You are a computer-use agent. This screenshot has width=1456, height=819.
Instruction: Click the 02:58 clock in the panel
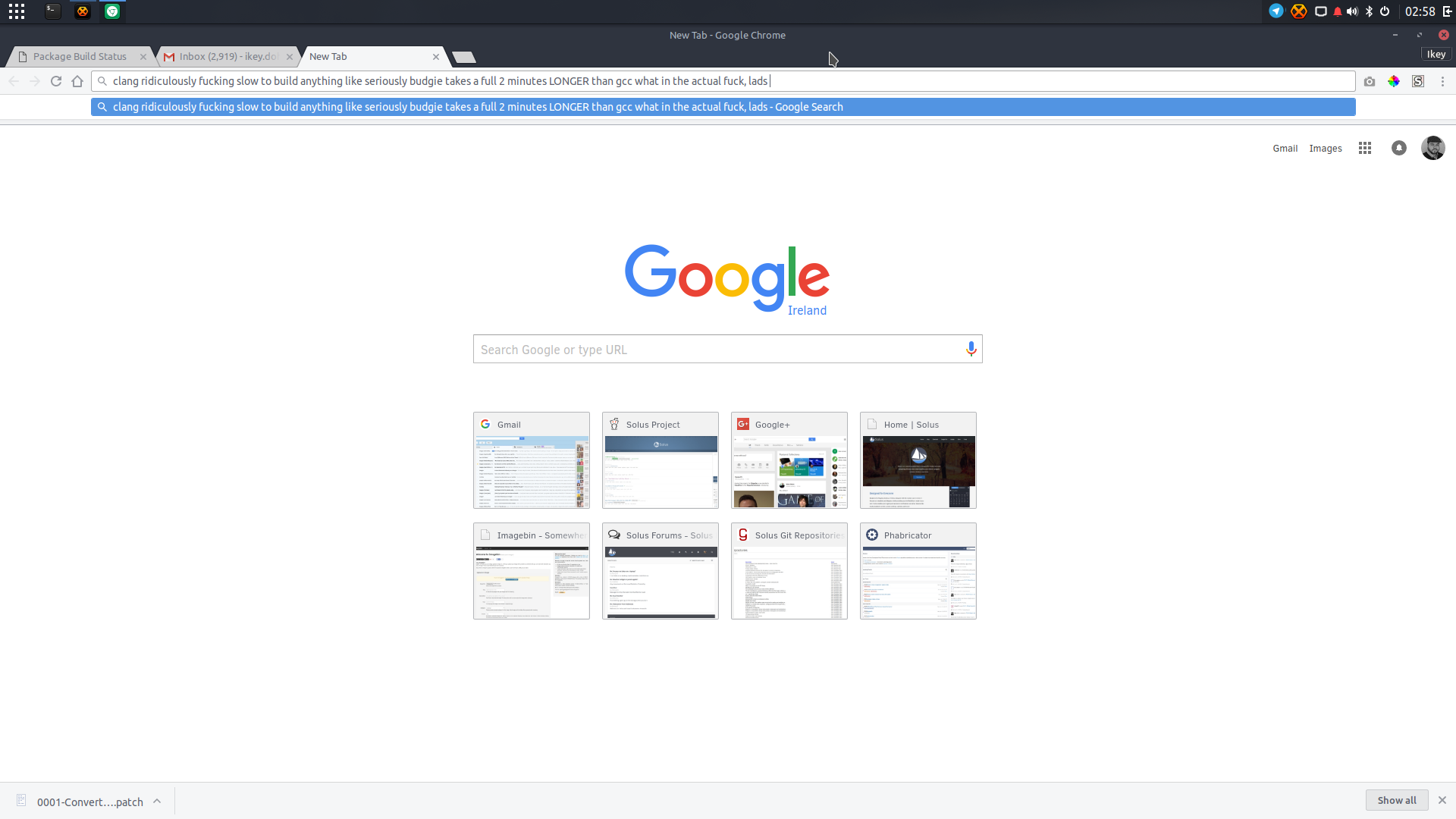[x=1420, y=11]
